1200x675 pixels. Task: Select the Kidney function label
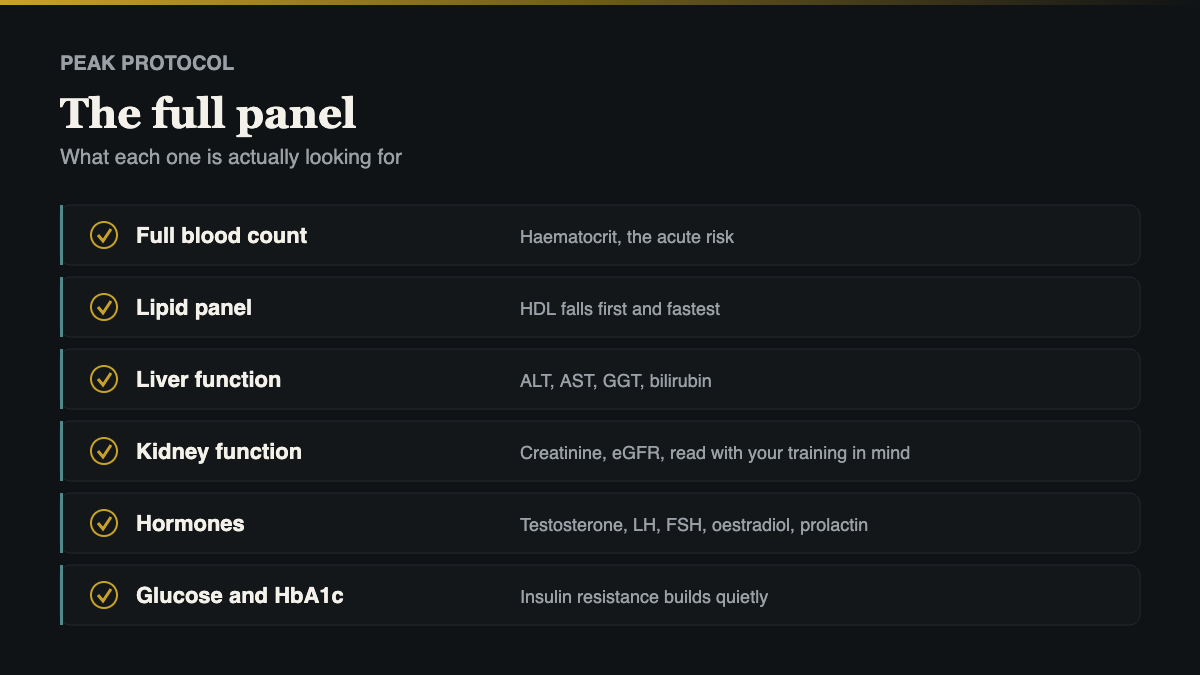(x=219, y=452)
